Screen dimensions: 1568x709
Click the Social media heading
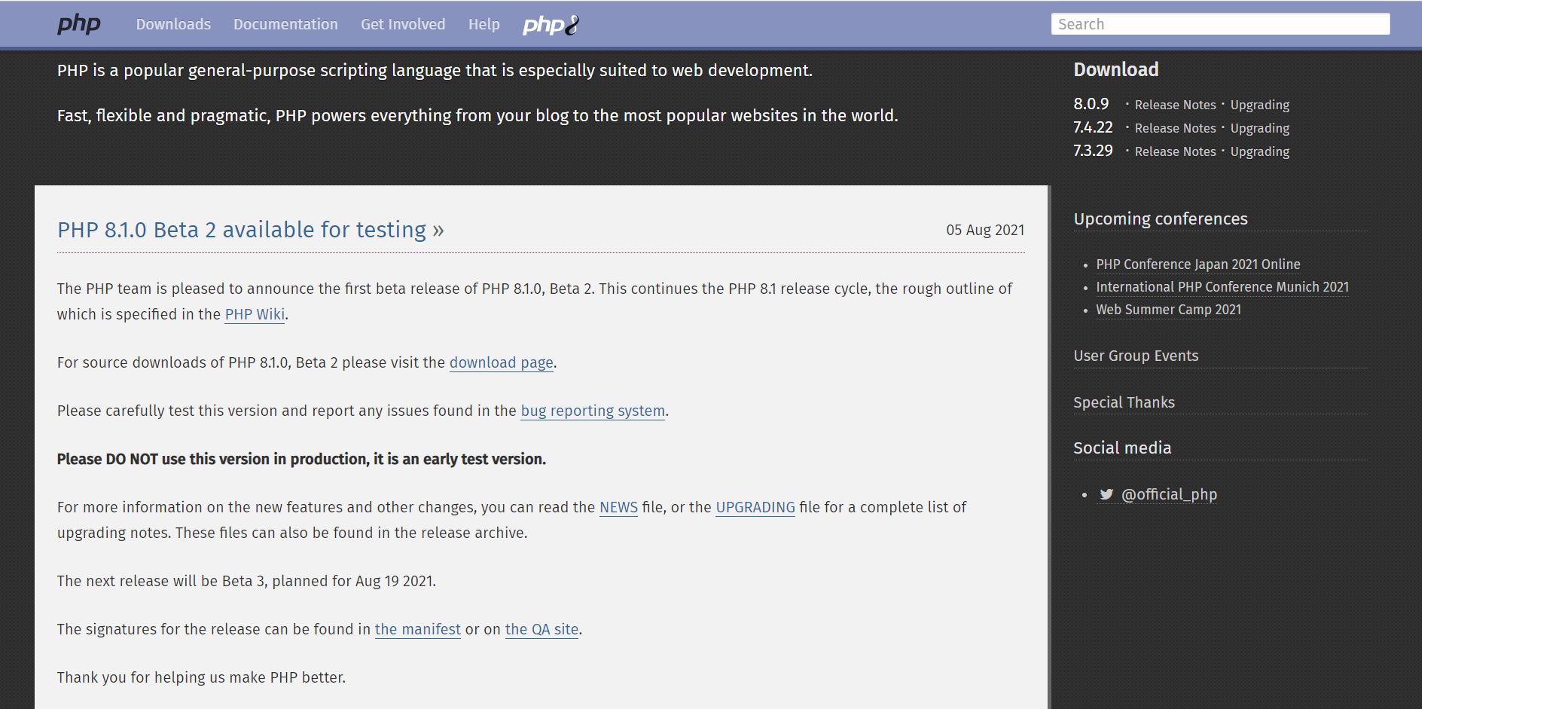tap(1122, 448)
